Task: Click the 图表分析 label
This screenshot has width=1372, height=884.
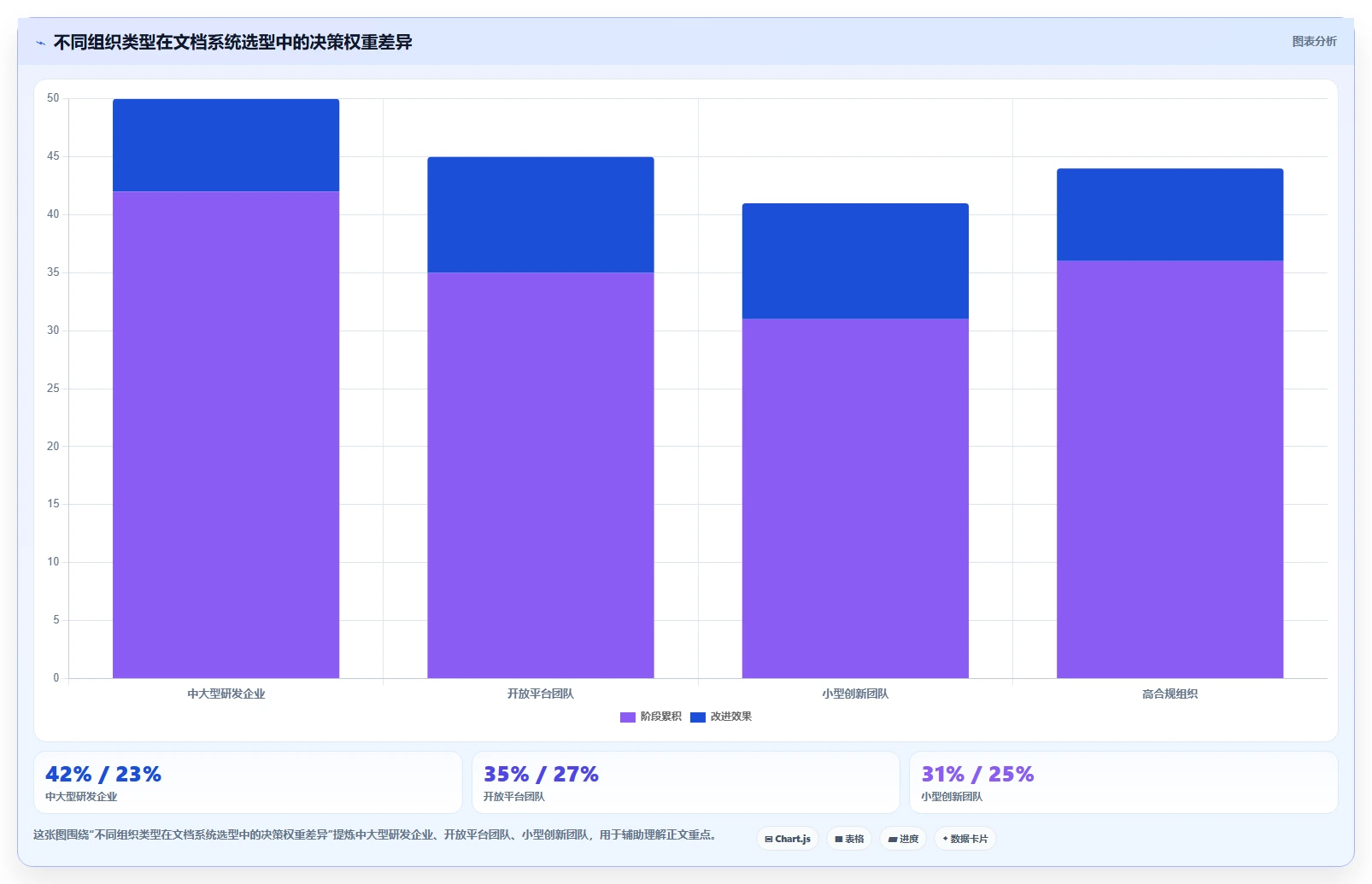Action: pyautogui.click(x=1314, y=41)
